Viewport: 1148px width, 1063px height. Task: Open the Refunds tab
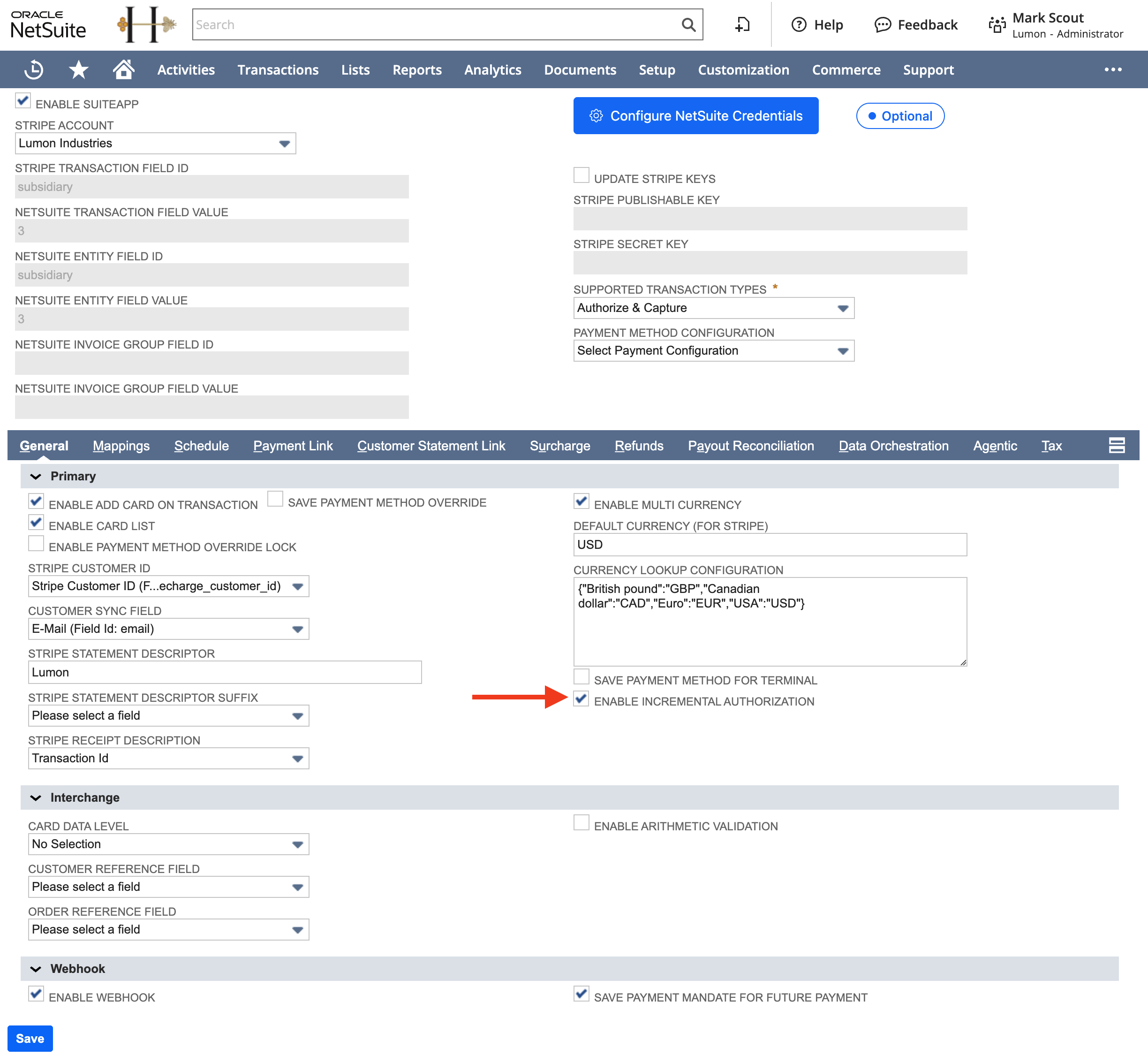(639, 446)
